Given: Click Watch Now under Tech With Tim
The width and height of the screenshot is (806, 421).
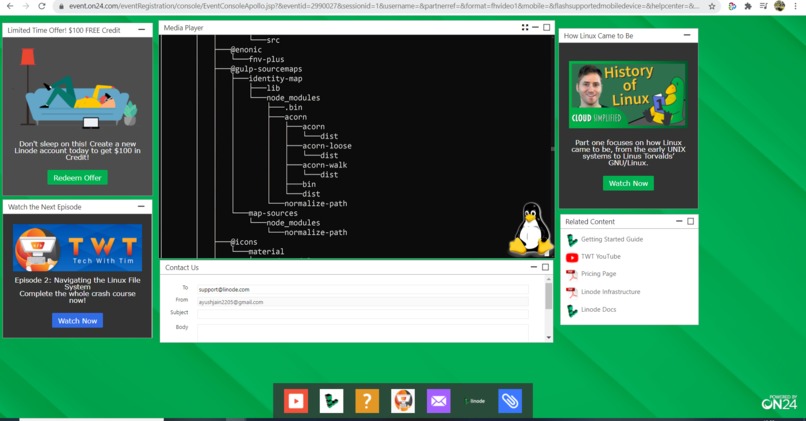Looking at the screenshot, I should pyautogui.click(x=77, y=320).
